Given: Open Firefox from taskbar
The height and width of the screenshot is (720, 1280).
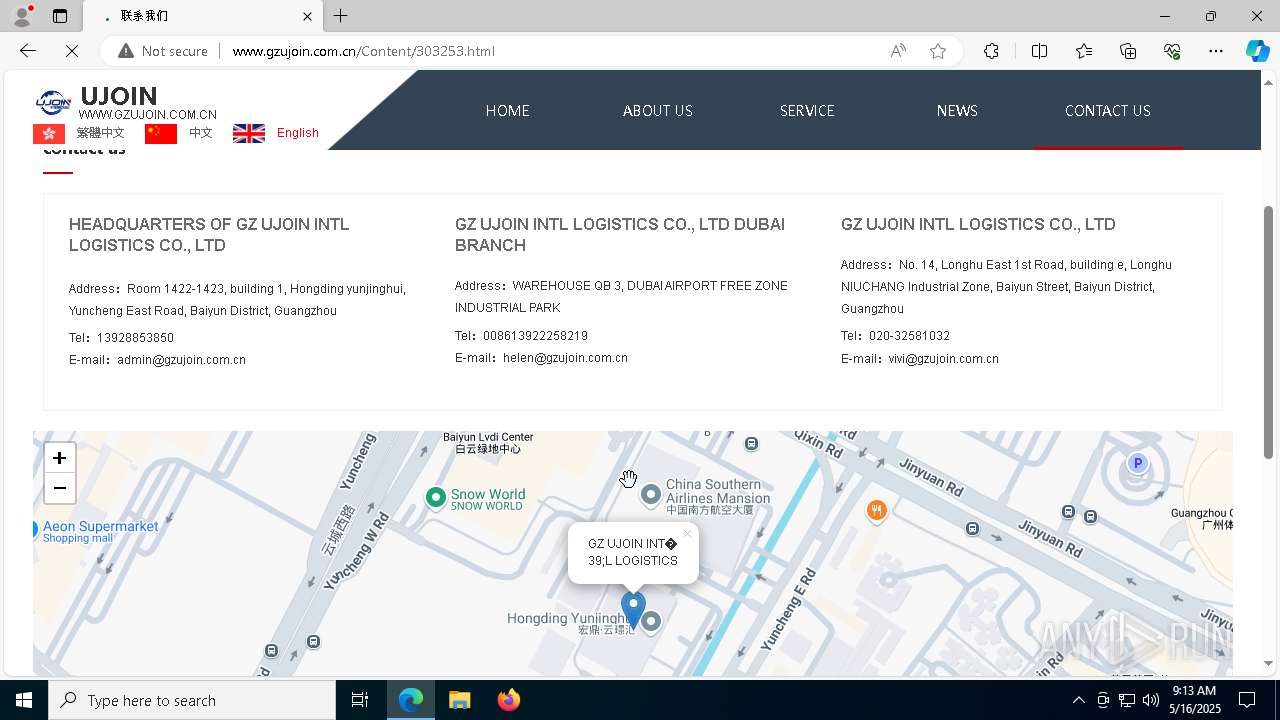Looking at the screenshot, I should coord(509,700).
